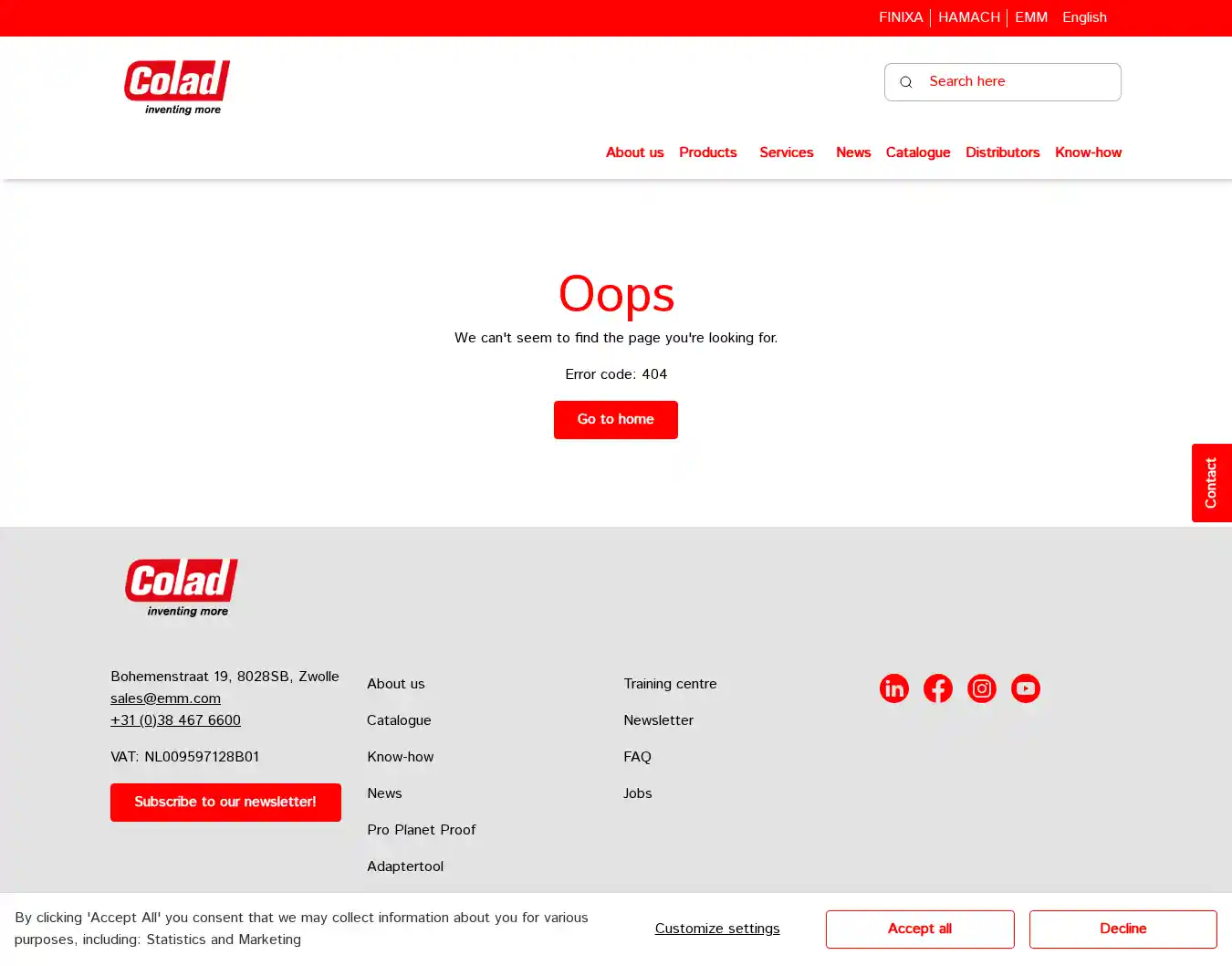Subscribe to our newsletter button

(225, 803)
